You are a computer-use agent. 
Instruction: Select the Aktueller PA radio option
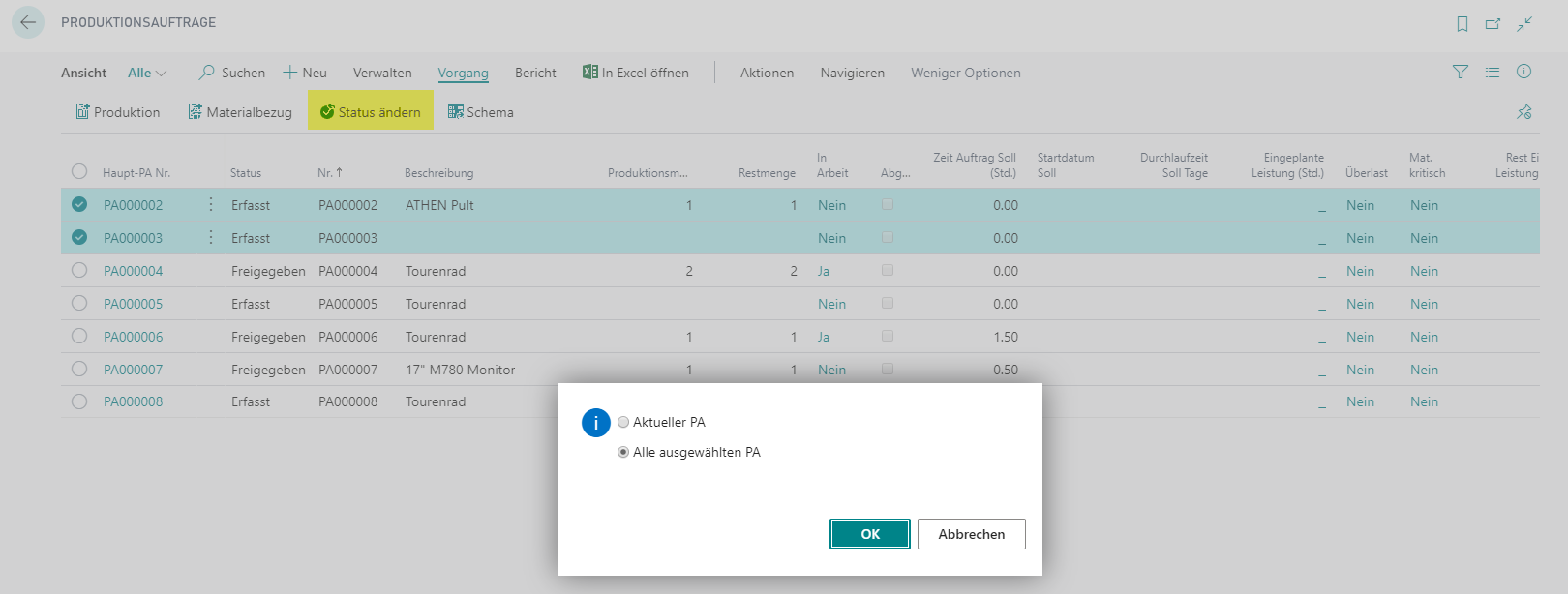click(623, 422)
